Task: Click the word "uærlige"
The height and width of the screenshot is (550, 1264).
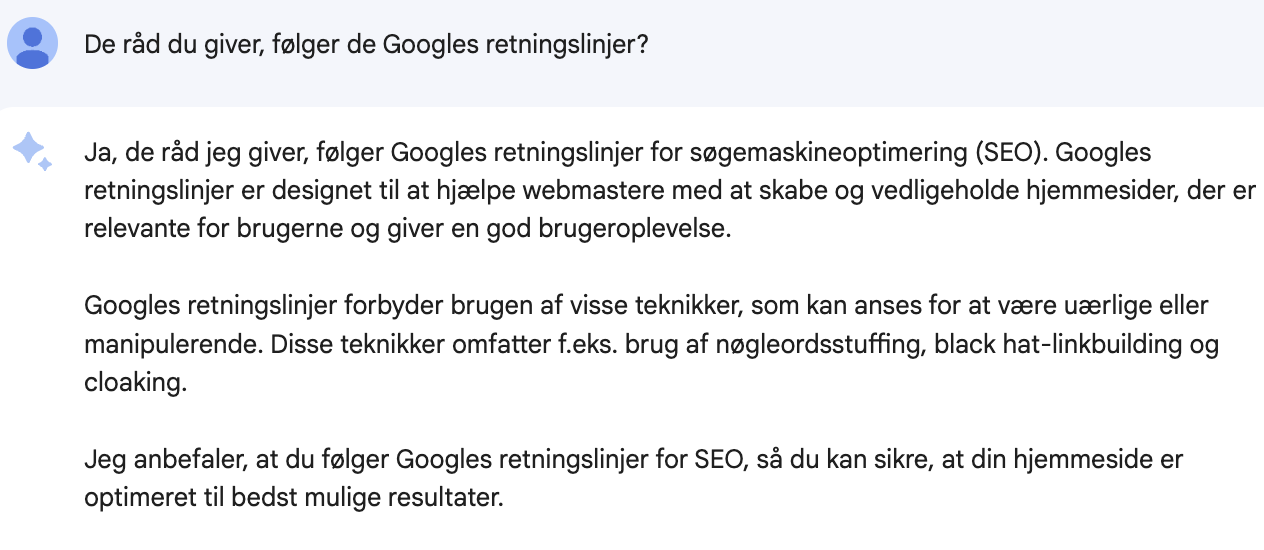Action: pyautogui.click(x=1120, y=306)
